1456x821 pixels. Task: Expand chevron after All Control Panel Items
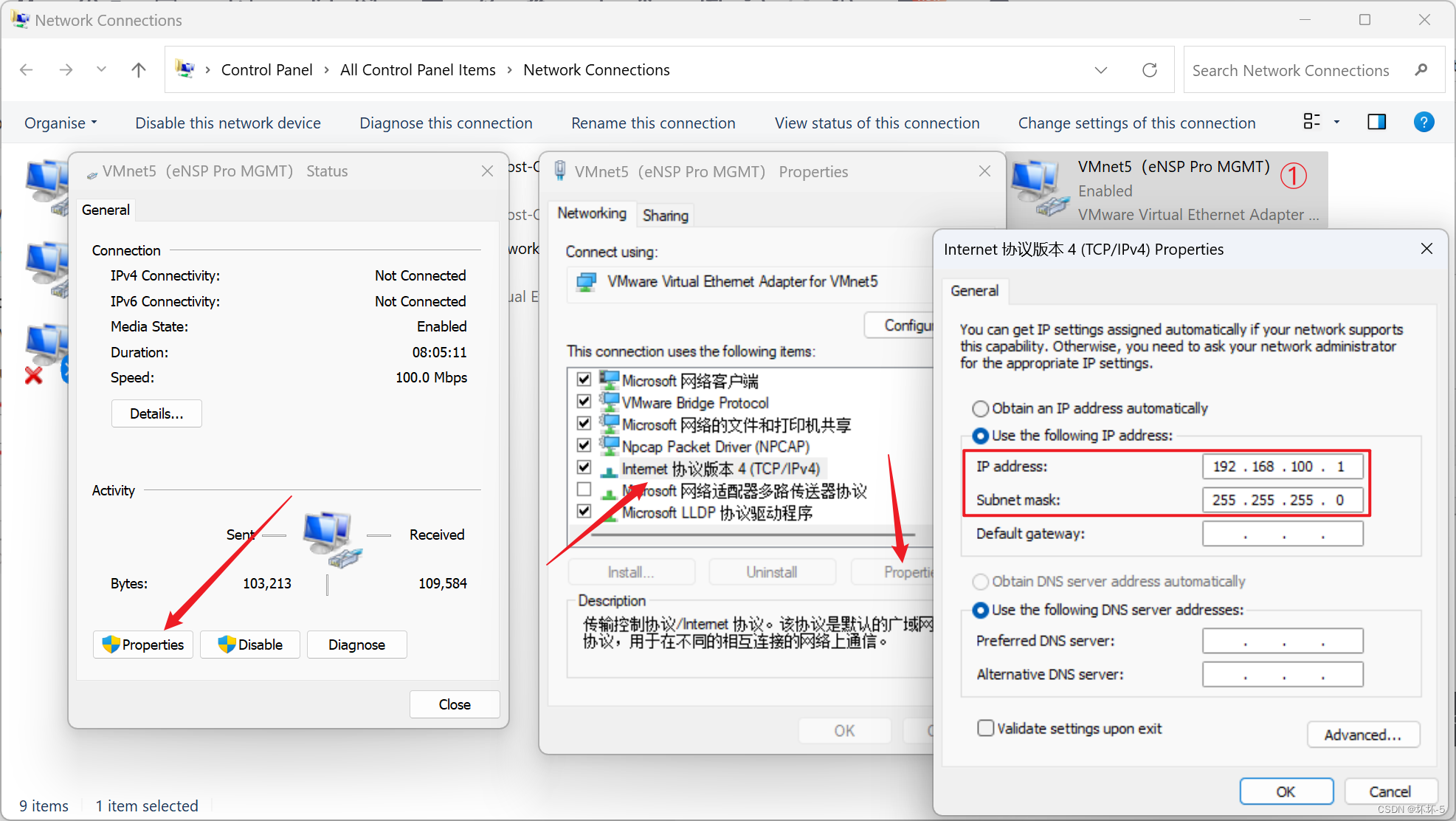pos(509,70)
